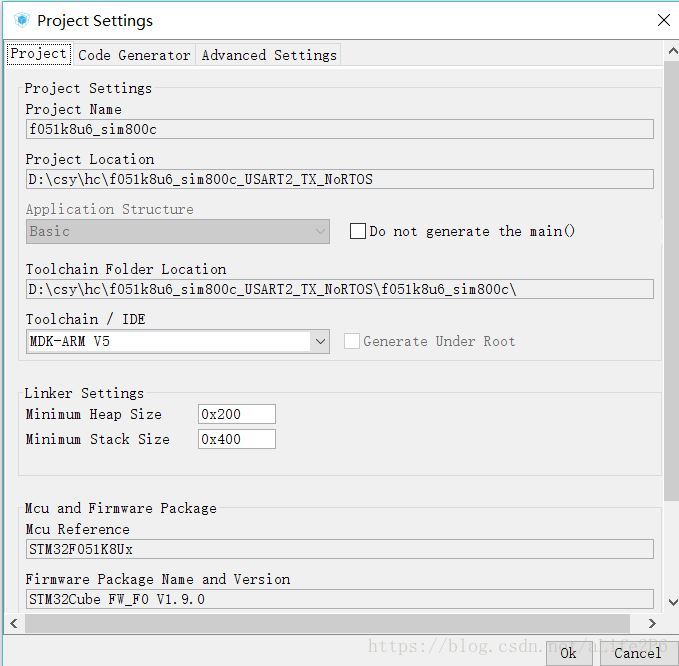Expand the Application Structure combo box

[320, 231]
